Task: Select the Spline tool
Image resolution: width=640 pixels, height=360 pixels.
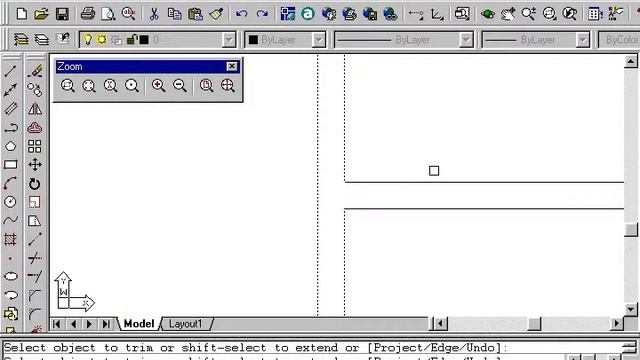Action: coord(11,220)
